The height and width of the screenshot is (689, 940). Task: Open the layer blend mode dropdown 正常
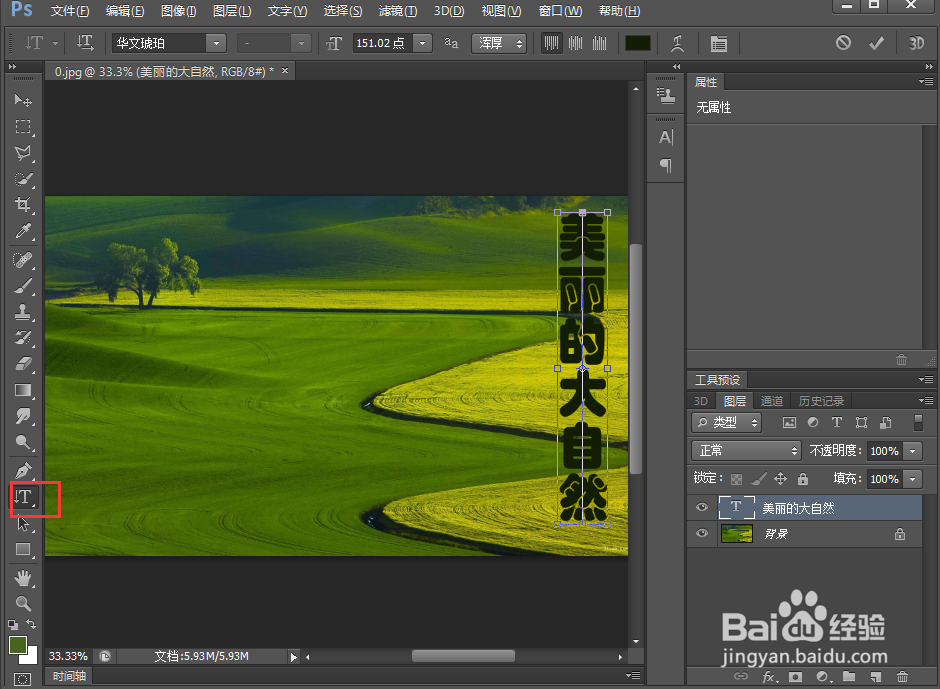(x=746, y=450)
